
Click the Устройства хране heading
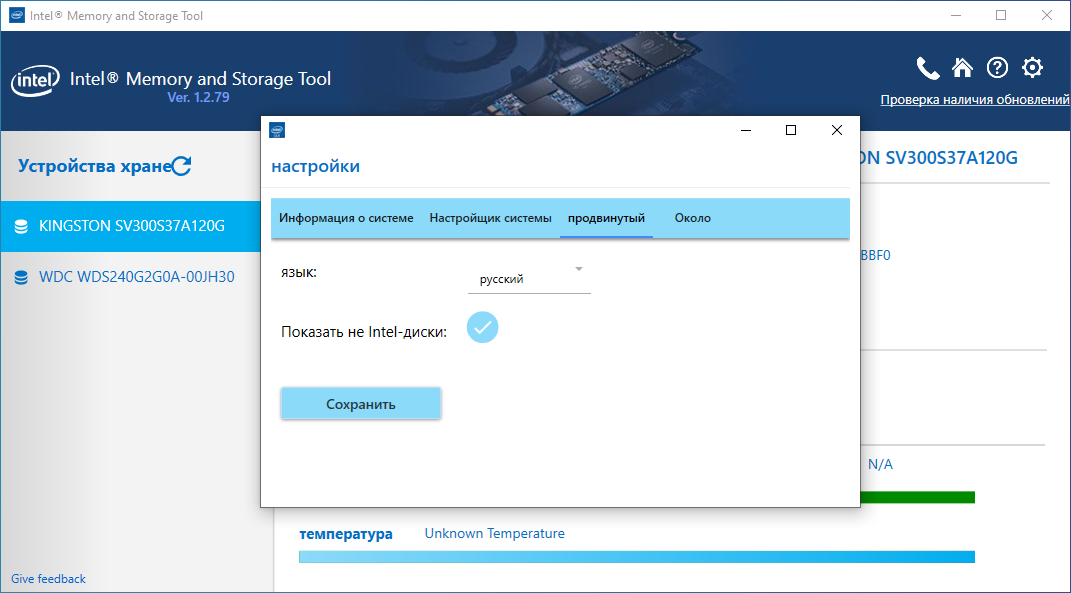[x=94, y=166]
